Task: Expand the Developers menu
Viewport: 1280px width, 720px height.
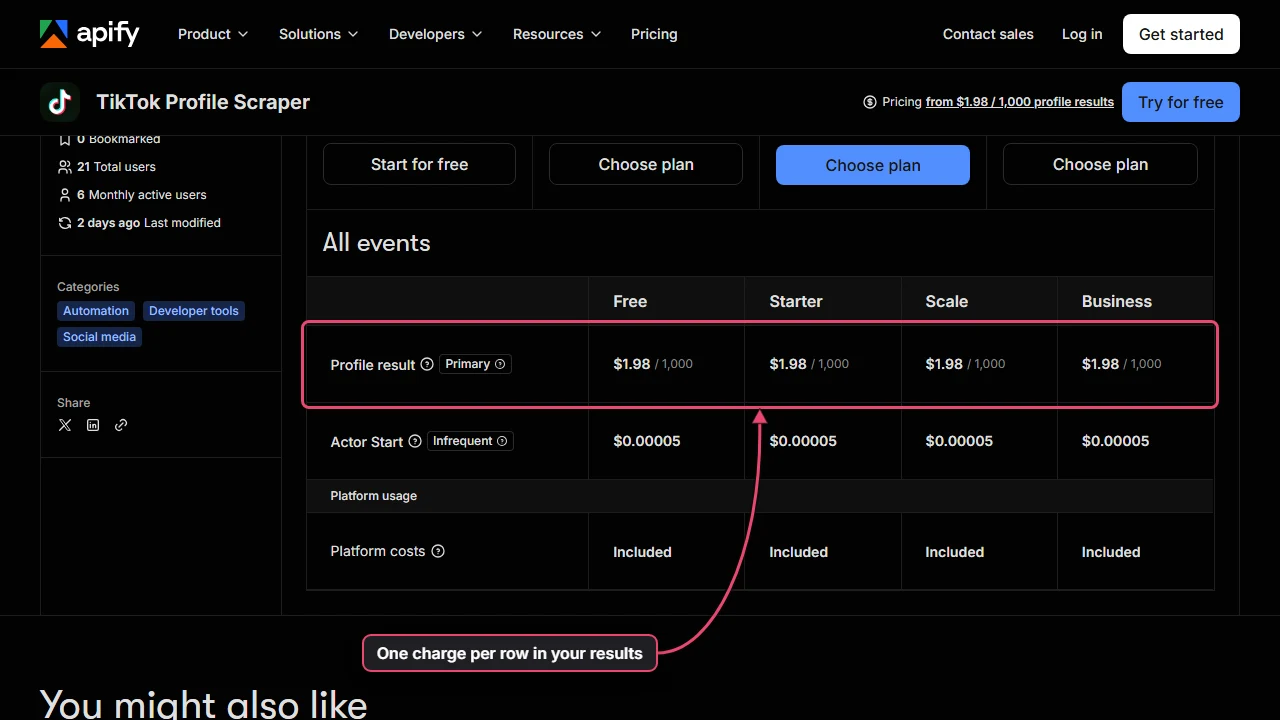Action: click(x=435, y=34)
